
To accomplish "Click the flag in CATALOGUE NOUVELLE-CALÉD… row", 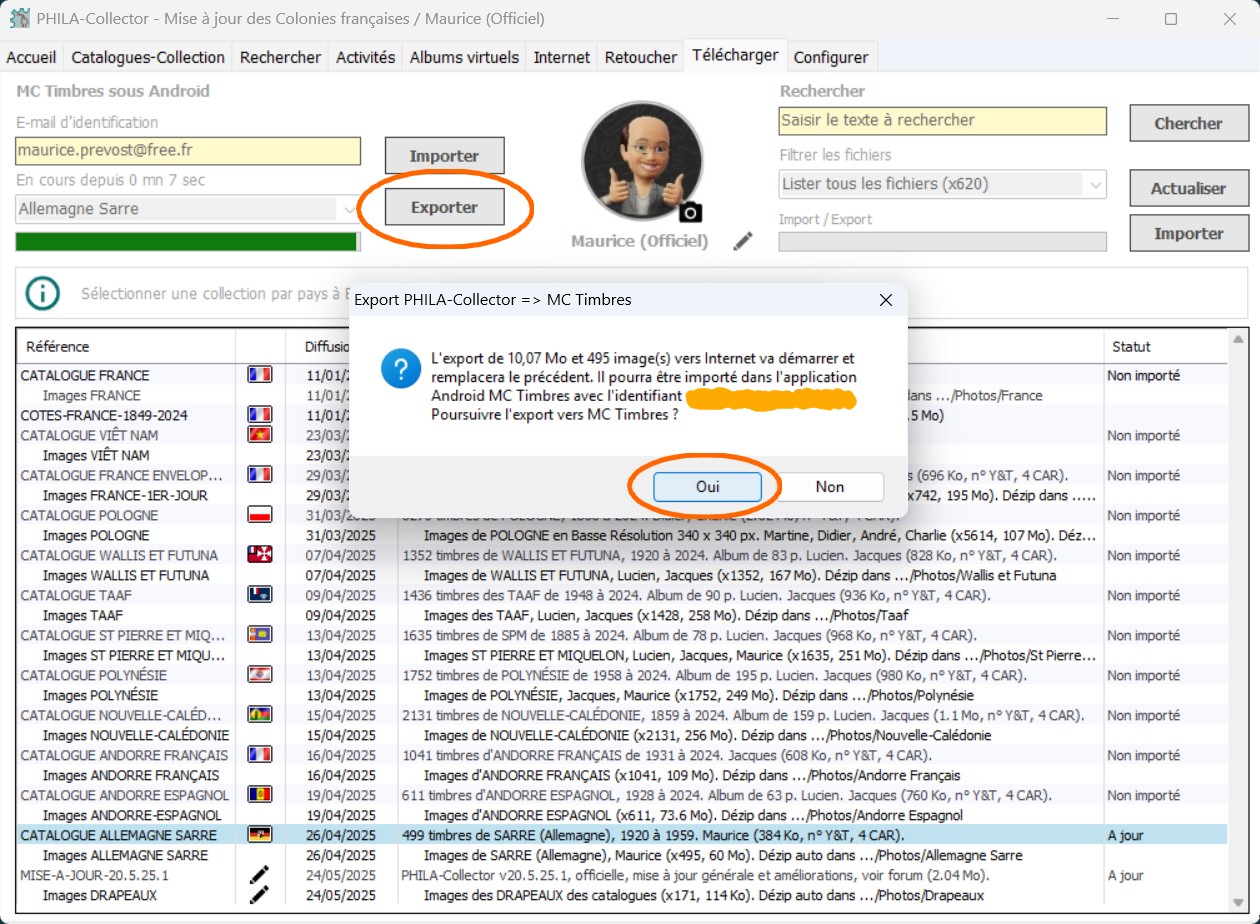I will pos(260,715).
